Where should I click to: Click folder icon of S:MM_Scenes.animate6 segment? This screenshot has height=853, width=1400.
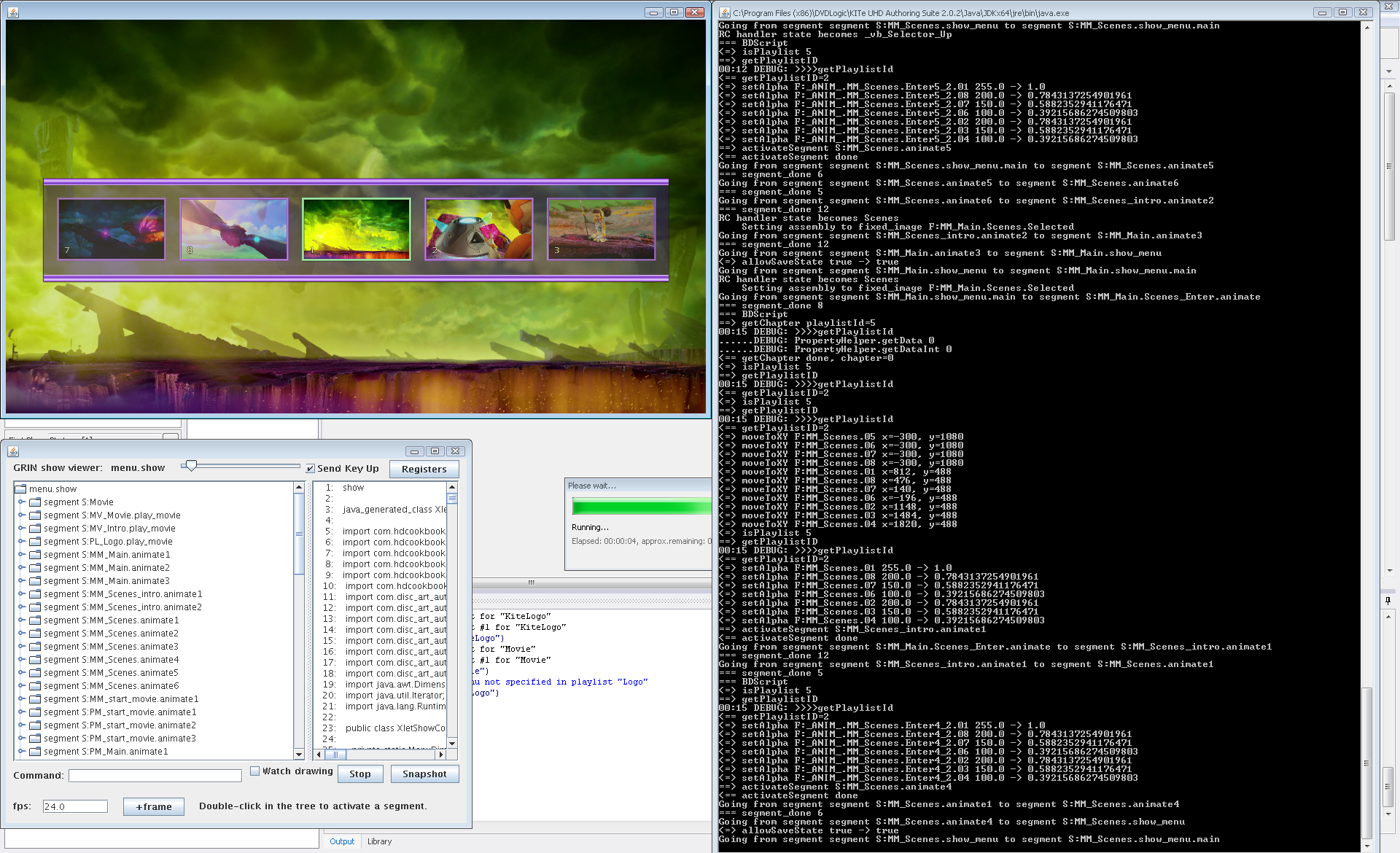pyautogui.click(x=34, y=686)
